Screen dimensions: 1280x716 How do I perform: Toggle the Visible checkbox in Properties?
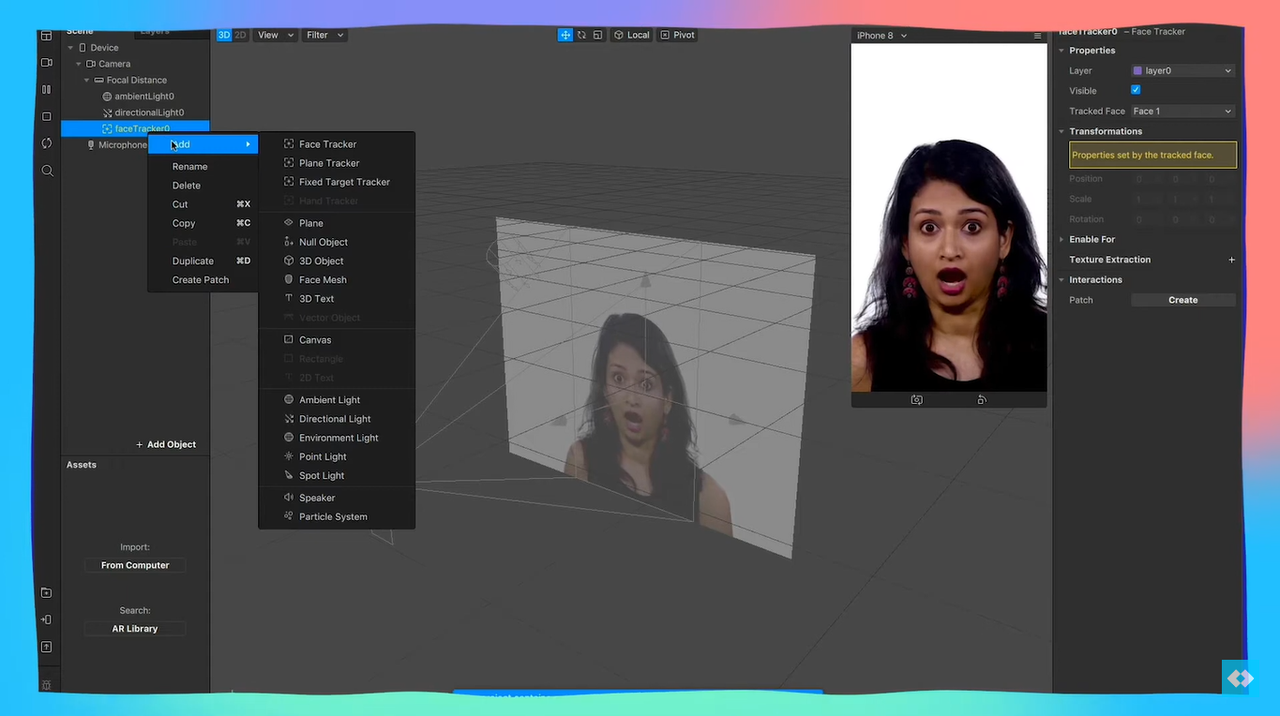[x=1136, y=90]
